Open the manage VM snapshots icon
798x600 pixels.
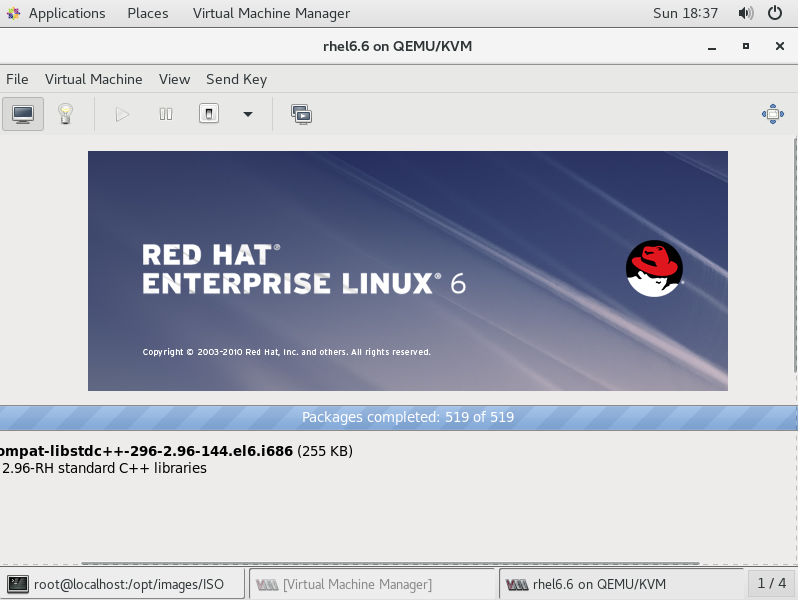coord(301,115)
